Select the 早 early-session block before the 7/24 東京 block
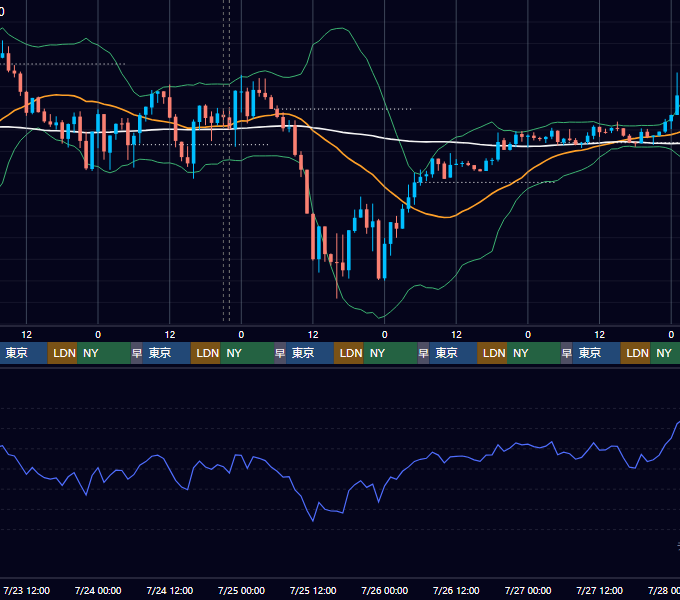Viewport: 680px width, 600px height. [x=137, y=353]
